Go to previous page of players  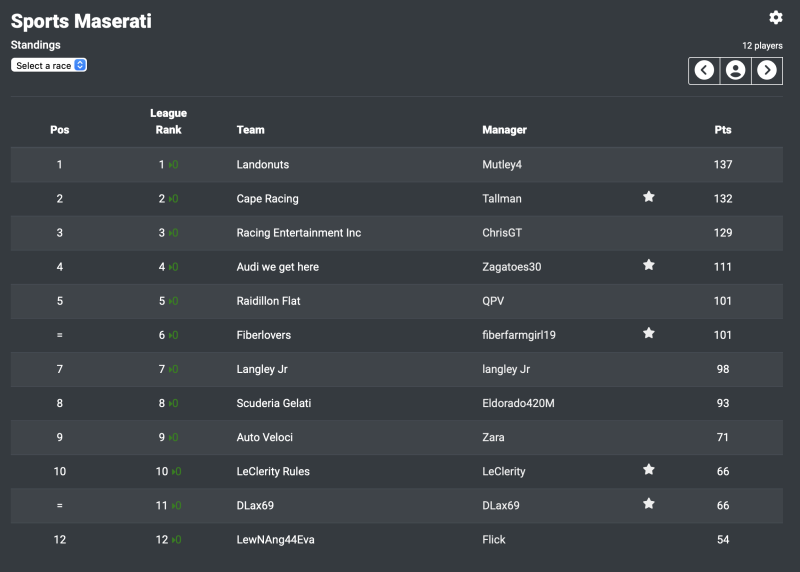tap(704, 70)
